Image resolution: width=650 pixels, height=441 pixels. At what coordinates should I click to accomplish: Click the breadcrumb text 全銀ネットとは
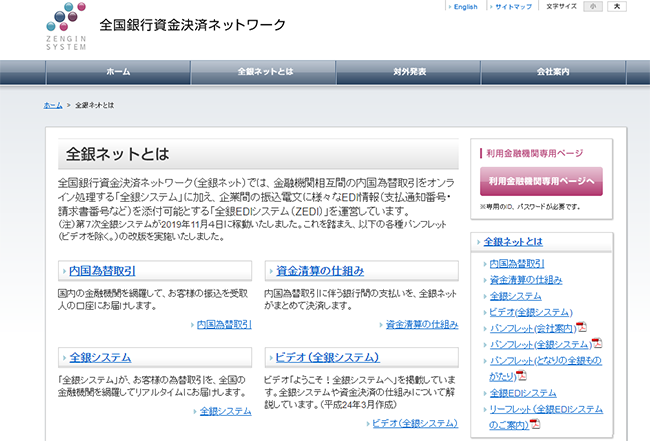[95, 105]
